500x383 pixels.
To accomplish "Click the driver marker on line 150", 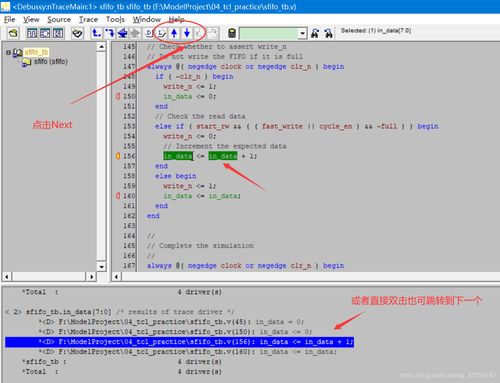I will [x=118, y=96].
